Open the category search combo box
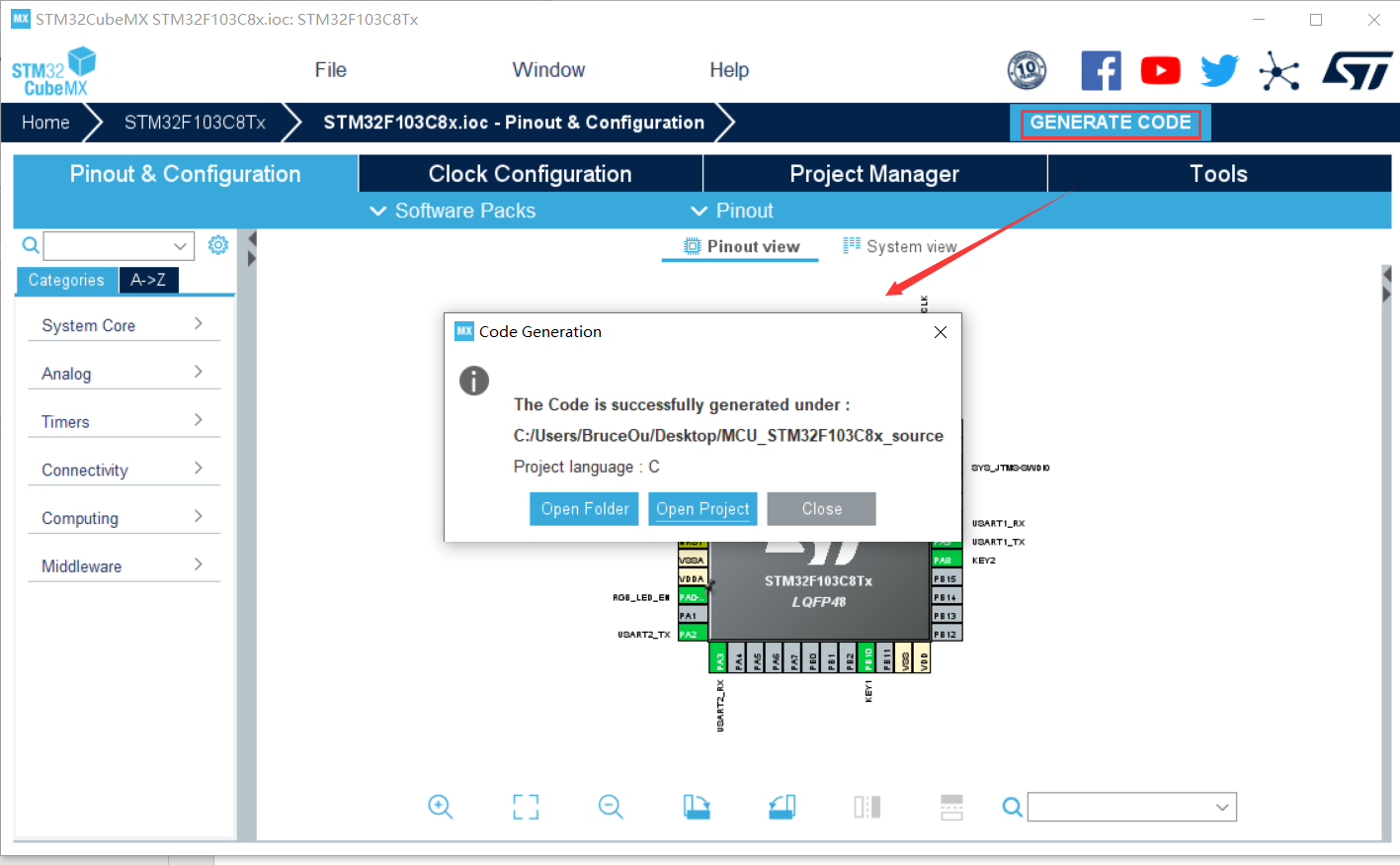 click(117, 246)
